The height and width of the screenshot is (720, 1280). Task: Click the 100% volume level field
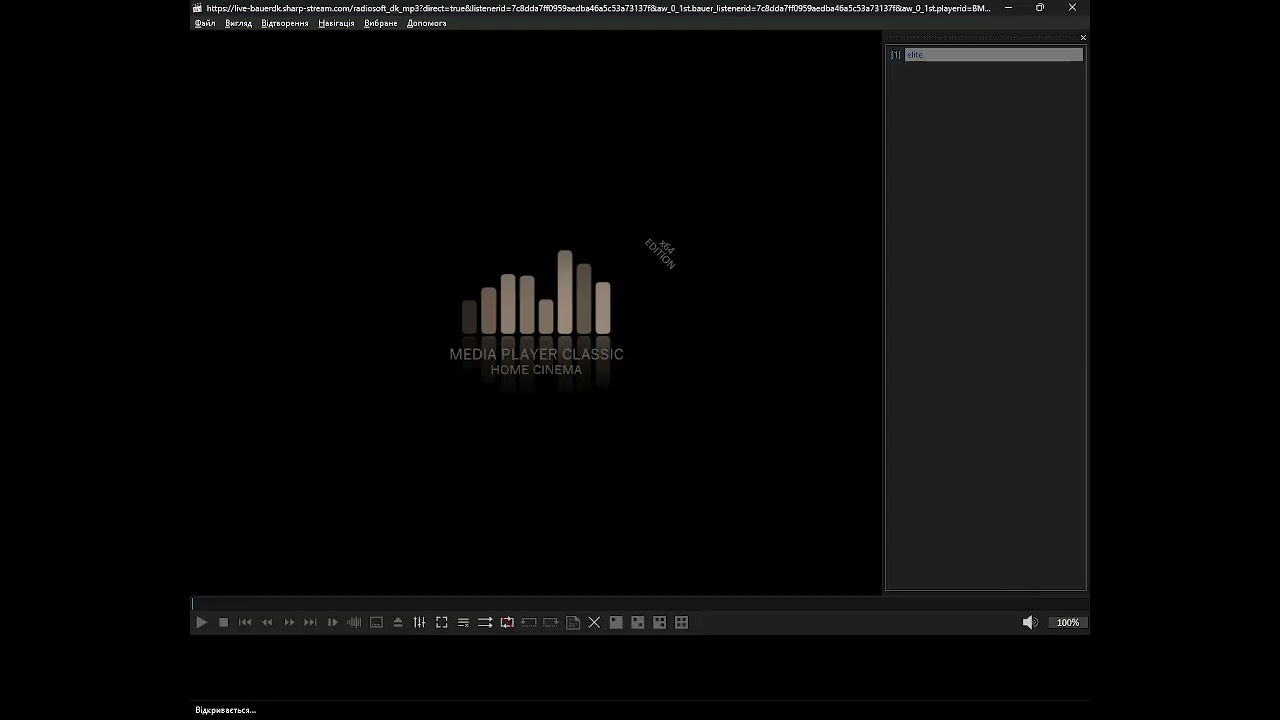pyautogui.click(x=1068, y=622)
